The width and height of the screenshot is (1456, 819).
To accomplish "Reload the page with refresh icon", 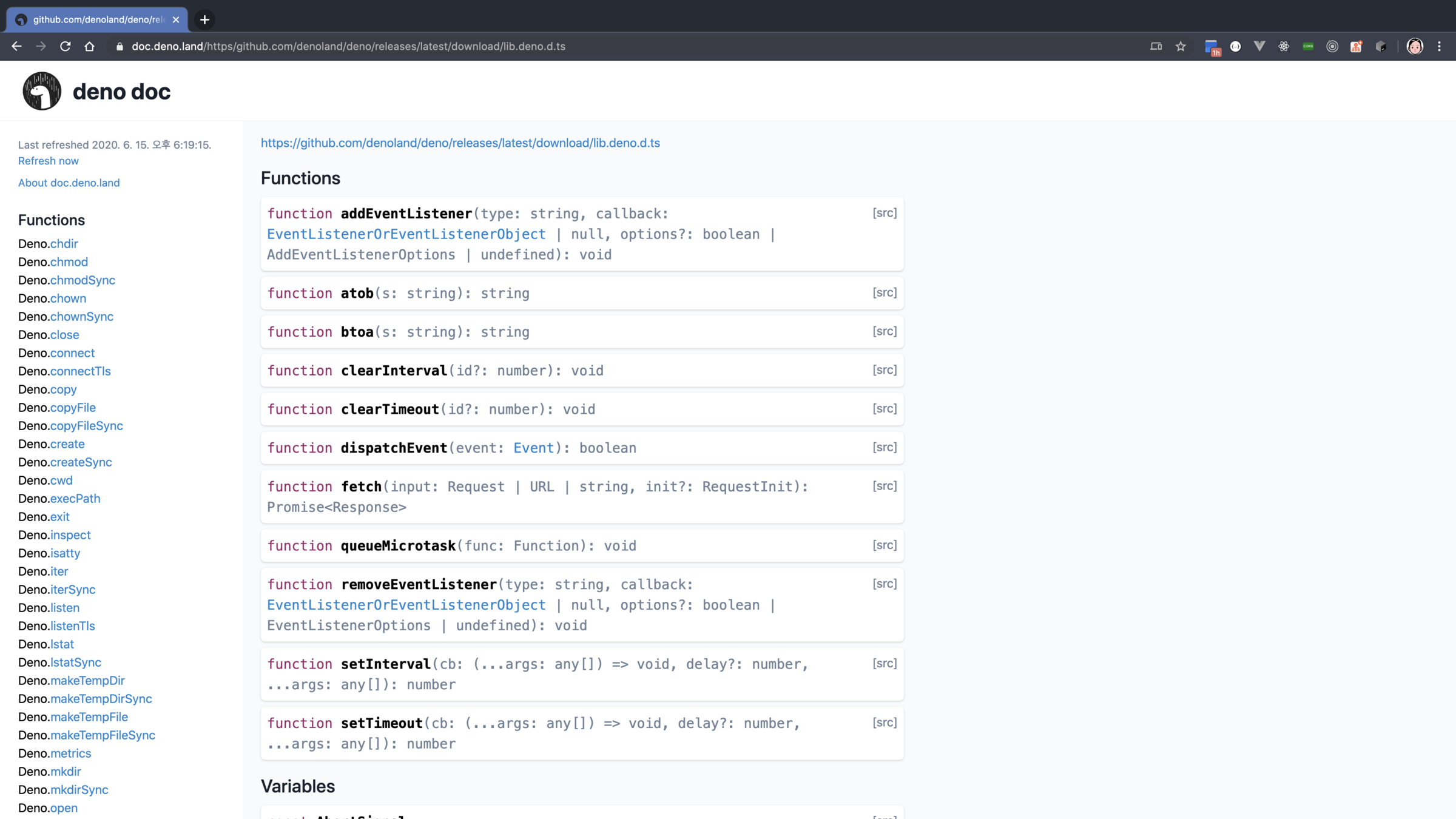I will click(65, 46).
